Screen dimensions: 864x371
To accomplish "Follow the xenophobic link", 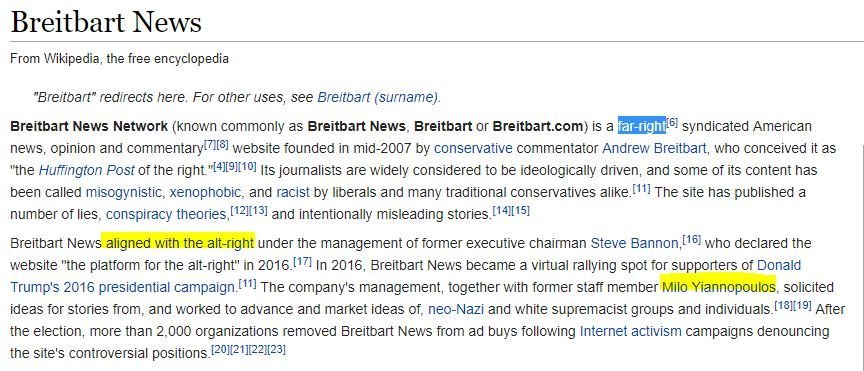I will coord(205,192).
